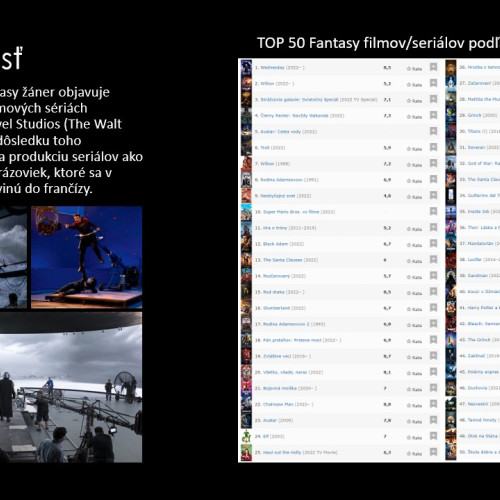Select the cloudy virtual stage set photo

(71, 387)
